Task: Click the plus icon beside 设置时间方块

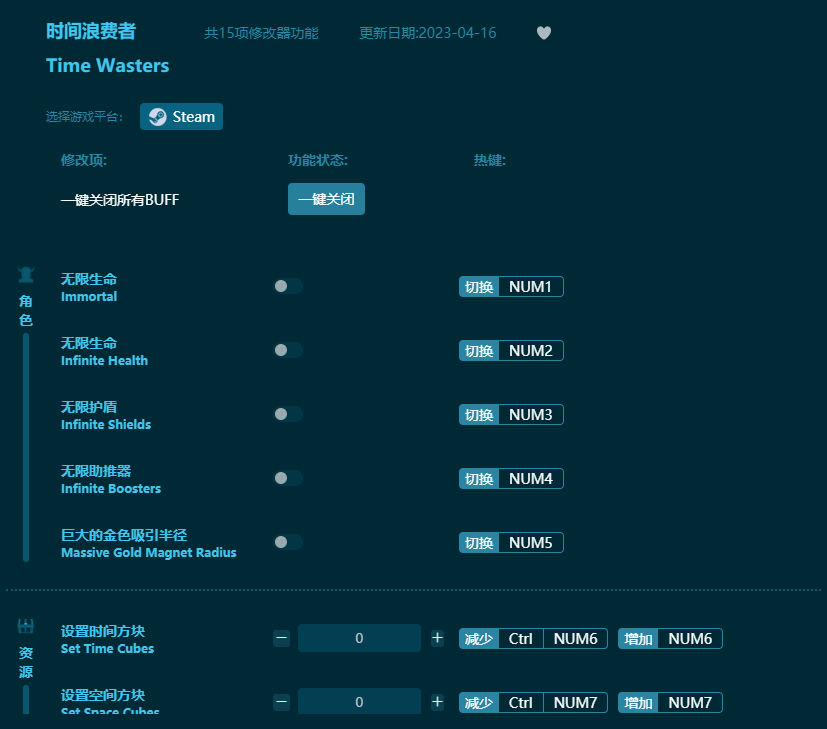Action: [437, 638]
